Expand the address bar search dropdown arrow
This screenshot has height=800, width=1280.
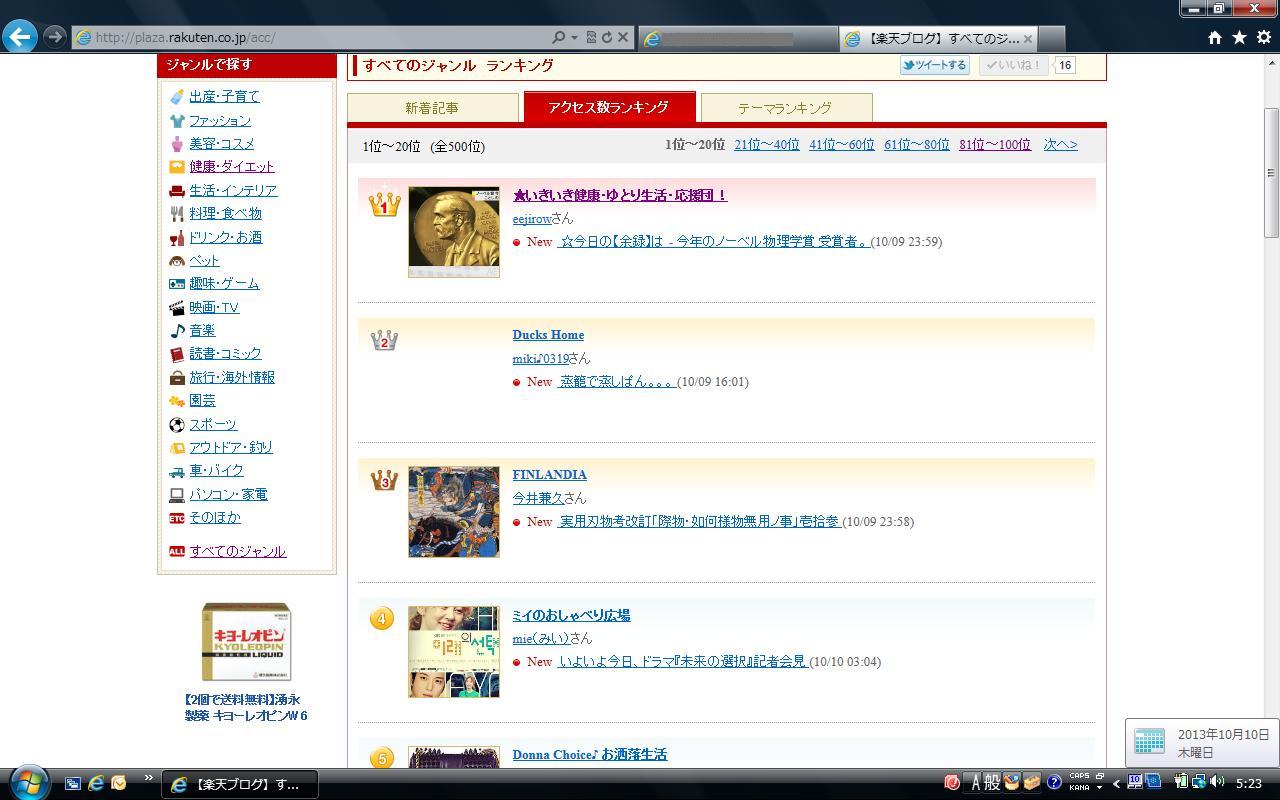coord(574,37)
